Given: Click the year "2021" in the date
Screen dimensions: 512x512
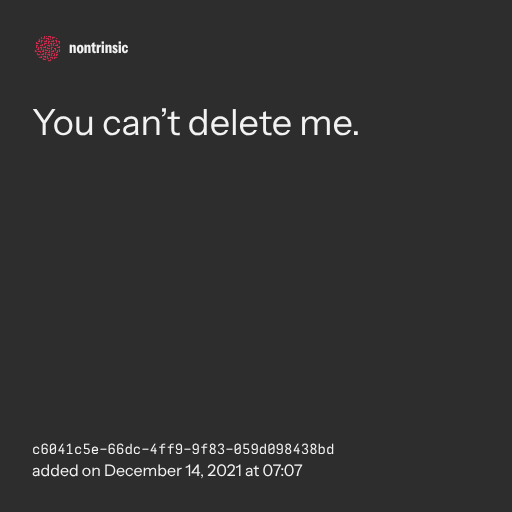Looking at the screenshot, I should [224, 471].
